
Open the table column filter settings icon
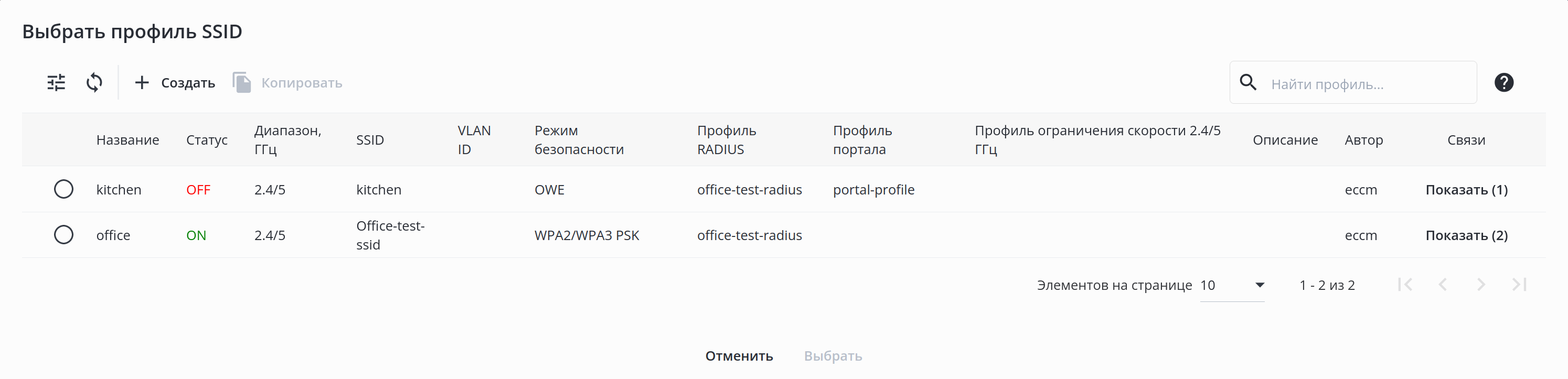[x=57, y=83]
